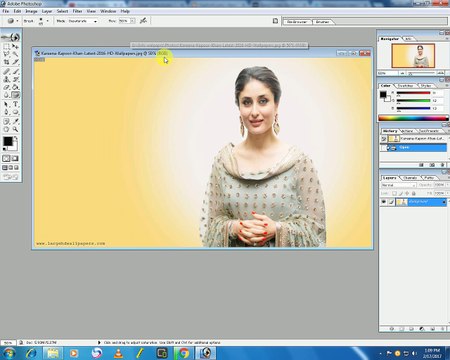Switch to the Swatches tab
Screen dimensions: 450x360
(x=406, y=86)
